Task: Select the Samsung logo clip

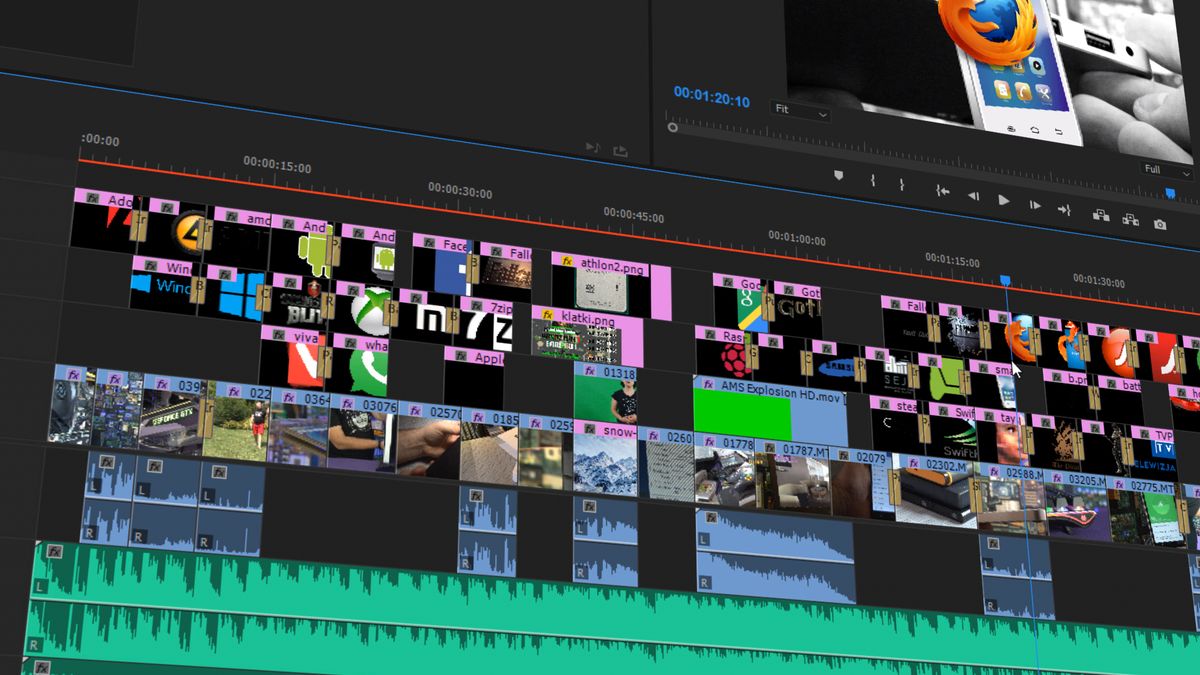Action: coord(838,365)
